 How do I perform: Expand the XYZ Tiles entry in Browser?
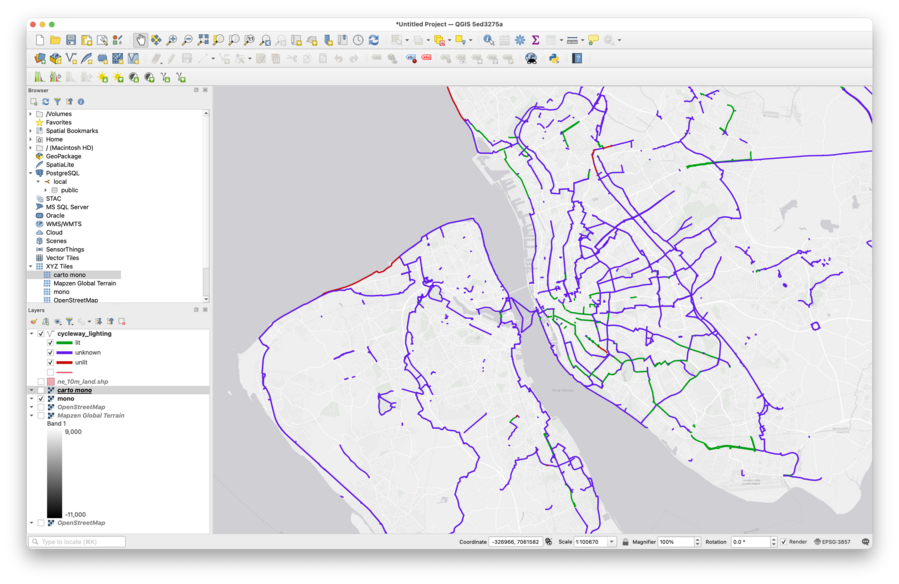[33, 266]
